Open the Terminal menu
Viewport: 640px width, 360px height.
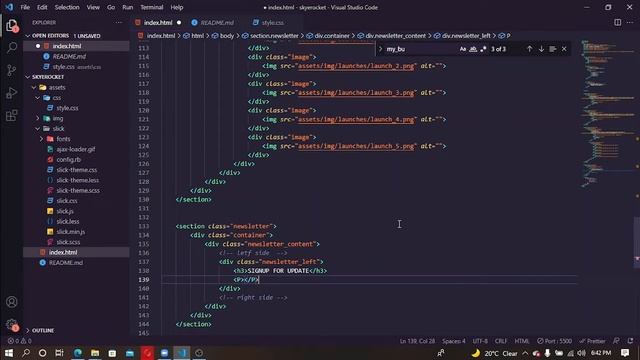click(x=152, y=7)
